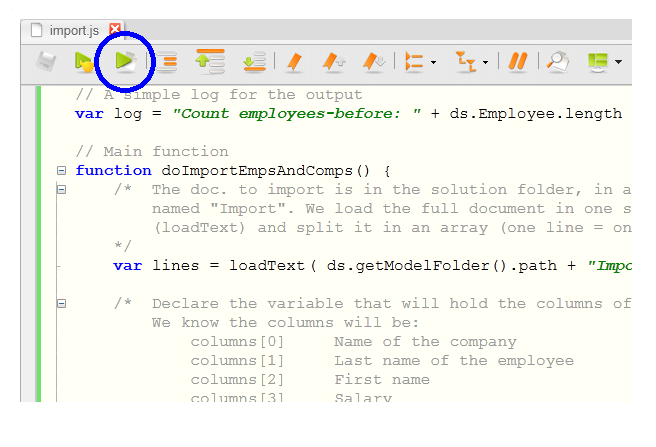This screenshot has width=656, height=447.
Task: Click the green layout panels icon
Action: click(x=598, y=62)
